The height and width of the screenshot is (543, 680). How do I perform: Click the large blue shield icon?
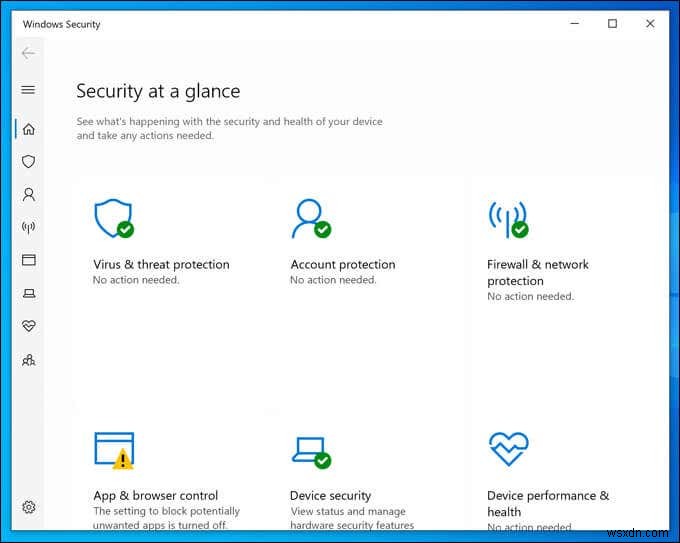click(112, 218)
